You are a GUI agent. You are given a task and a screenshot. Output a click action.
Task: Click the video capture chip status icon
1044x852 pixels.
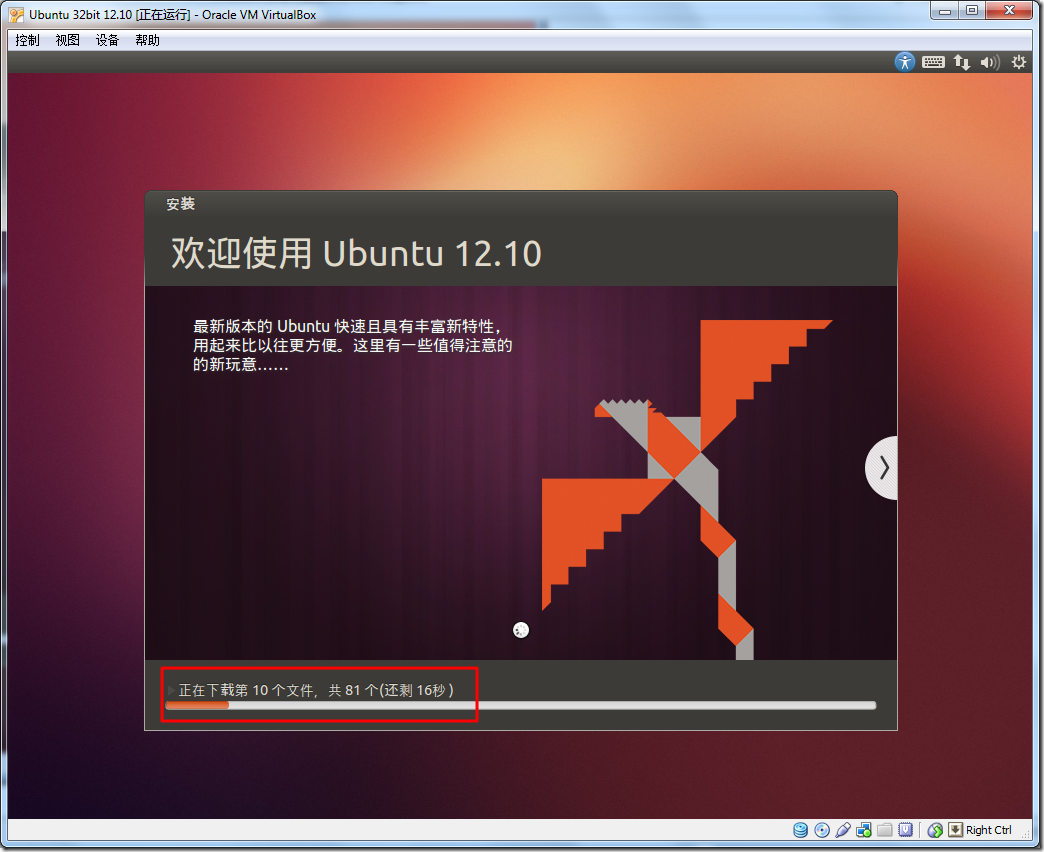[905, 829]
